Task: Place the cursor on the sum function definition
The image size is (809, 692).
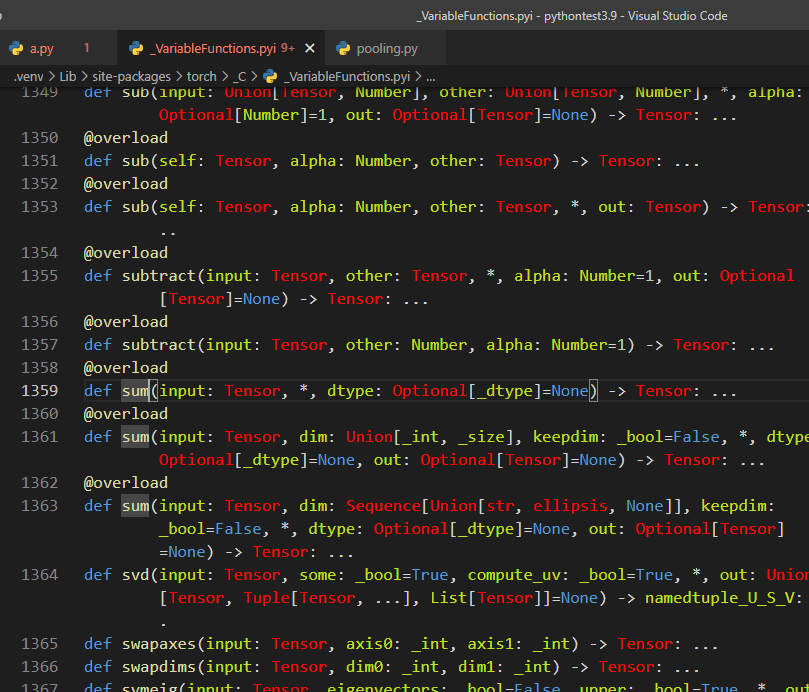Action: (x=134, y=390)
